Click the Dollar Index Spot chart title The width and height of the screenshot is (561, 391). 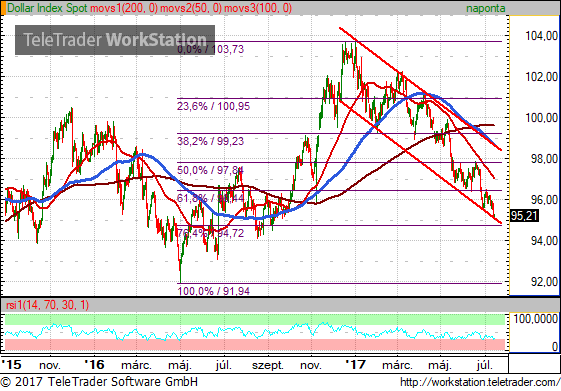point(47,8)
